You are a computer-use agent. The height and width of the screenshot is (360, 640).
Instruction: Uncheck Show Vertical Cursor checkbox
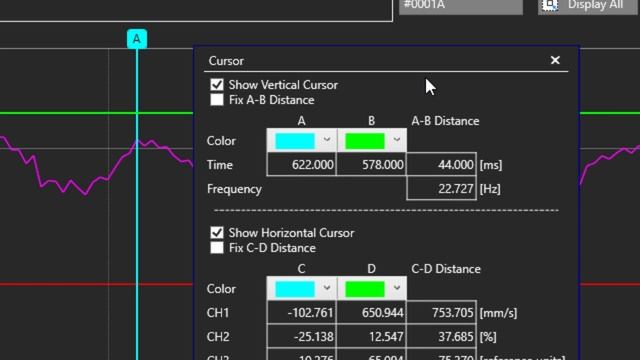tap(217, 85)
